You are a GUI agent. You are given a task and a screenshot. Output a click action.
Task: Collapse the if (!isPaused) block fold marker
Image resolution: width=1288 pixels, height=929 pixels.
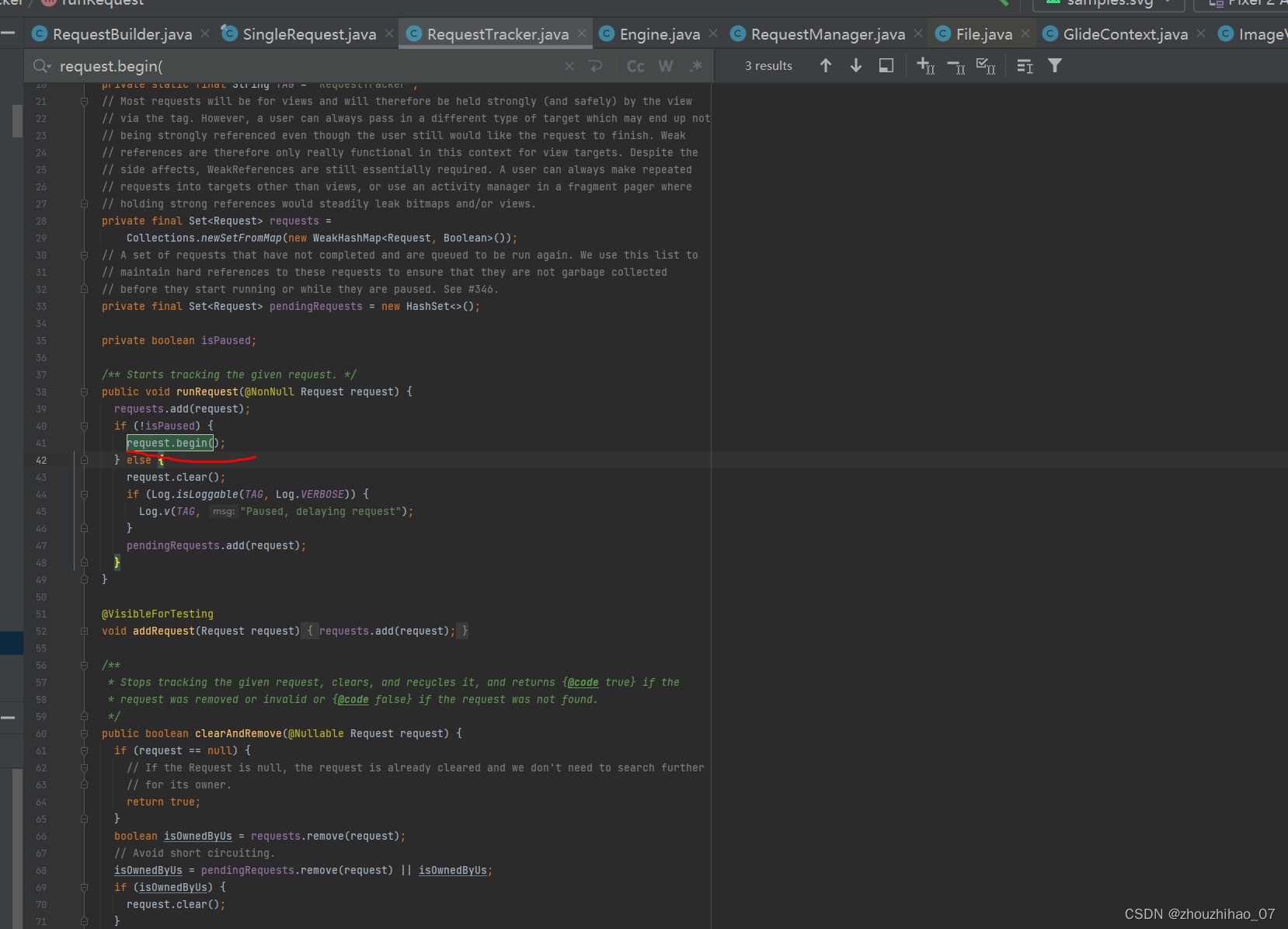(x=84, y=426)
